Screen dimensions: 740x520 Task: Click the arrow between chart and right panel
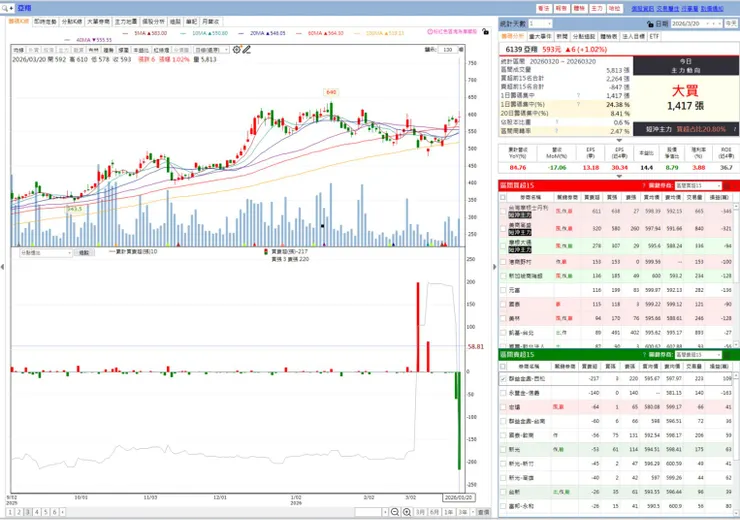coord(495,267)
